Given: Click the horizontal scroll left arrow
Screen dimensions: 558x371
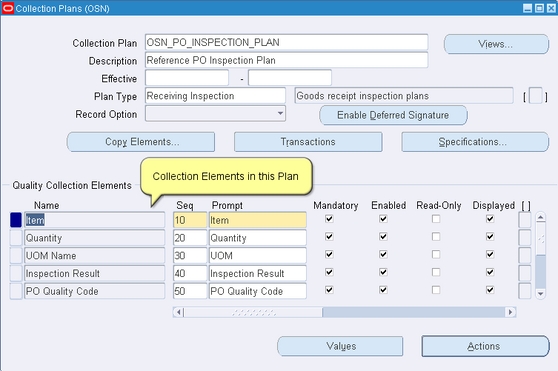Looking at the screenshot, I should pos(179,312).
